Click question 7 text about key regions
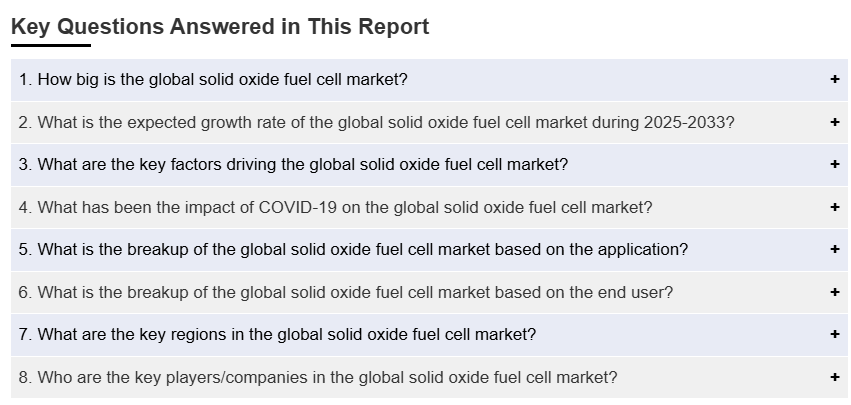This screenshot has width=851, height=405. [277, 334]
